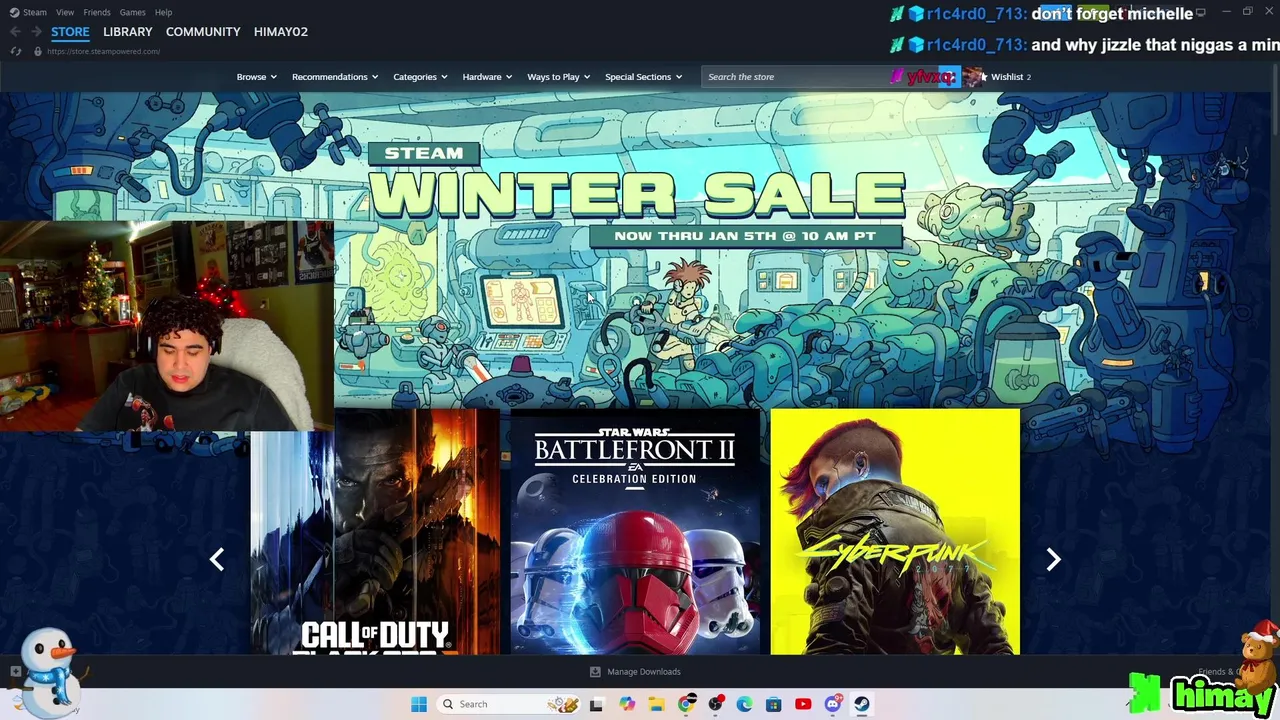The width and height of the screenshot is (1280, 720).
Task: Go back with the left navigation arrow
Action: pyautogui.click(x=15, y=32)
